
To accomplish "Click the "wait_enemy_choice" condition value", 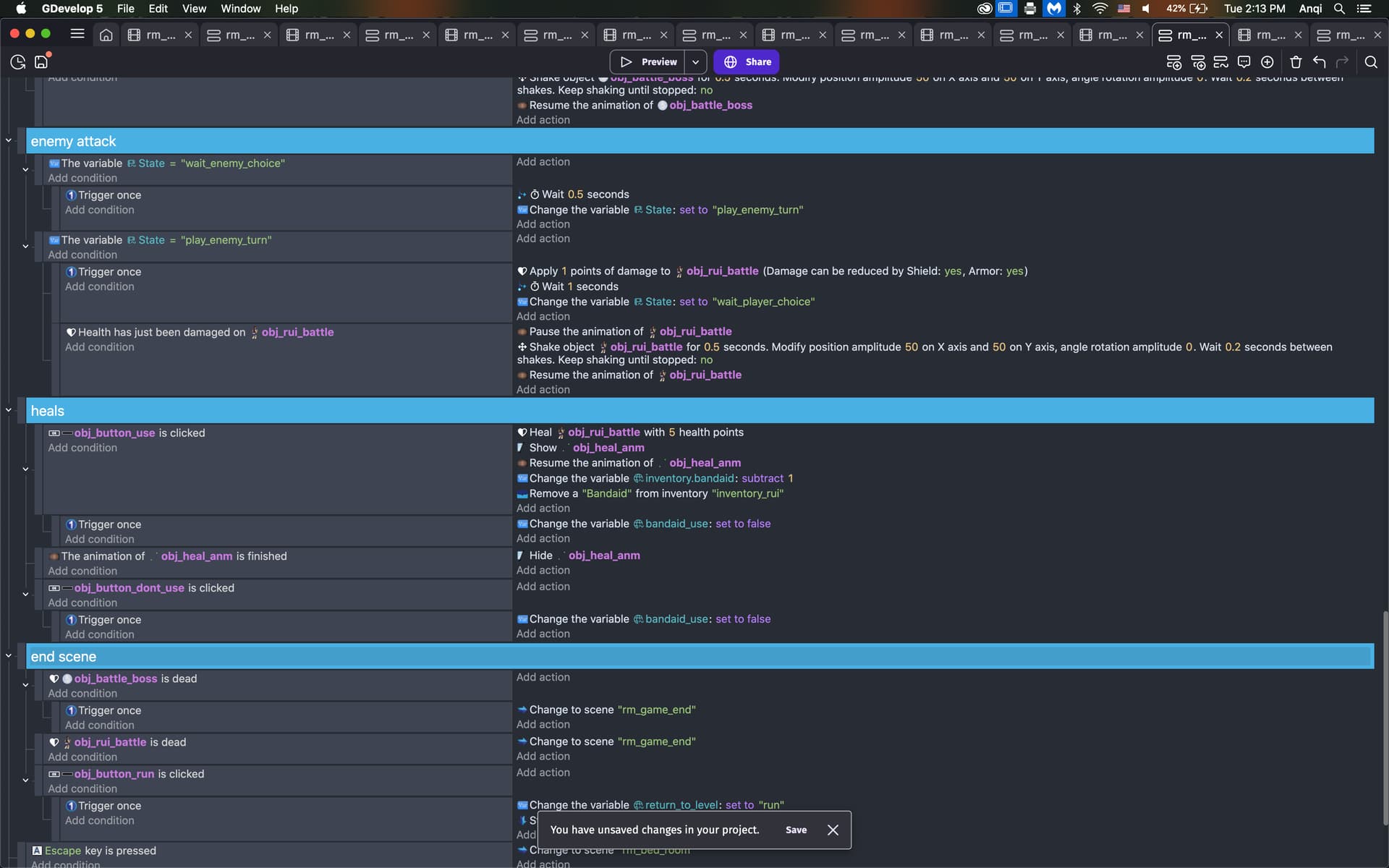I will coord(232,163).
